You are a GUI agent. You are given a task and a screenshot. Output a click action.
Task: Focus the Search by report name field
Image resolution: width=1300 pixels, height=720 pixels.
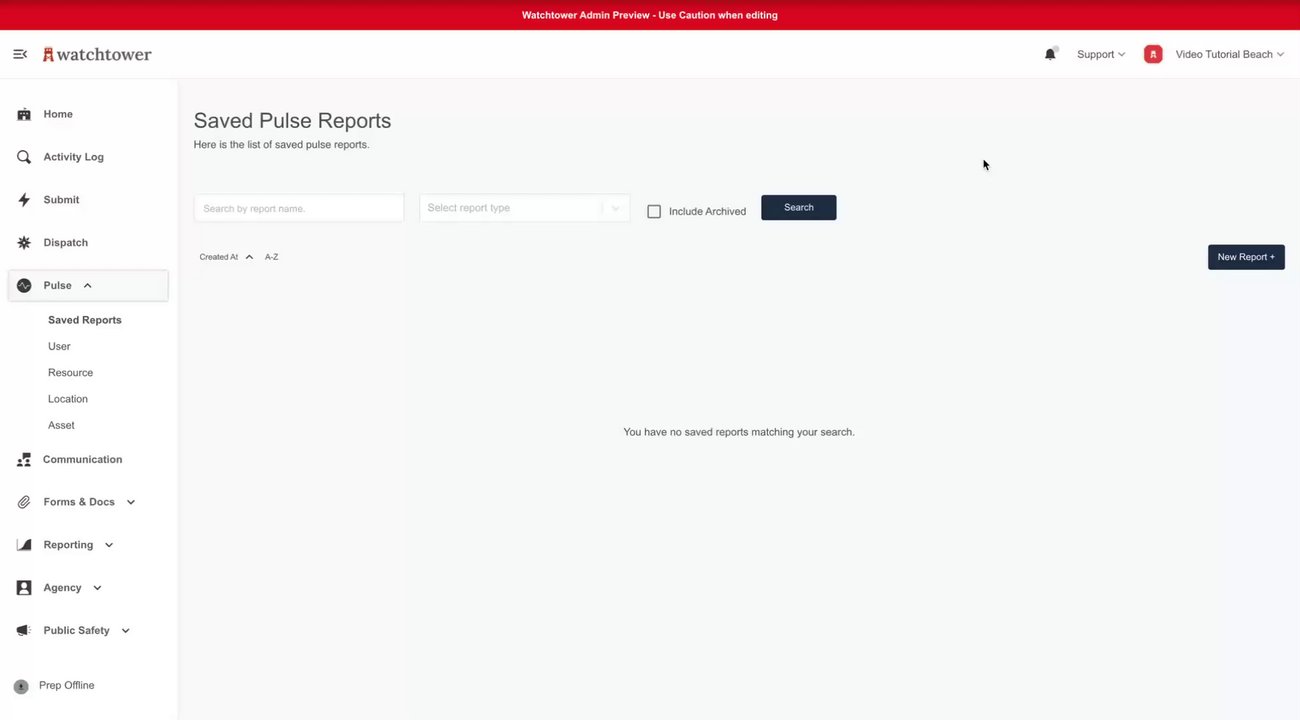click(x=299, y=208)
